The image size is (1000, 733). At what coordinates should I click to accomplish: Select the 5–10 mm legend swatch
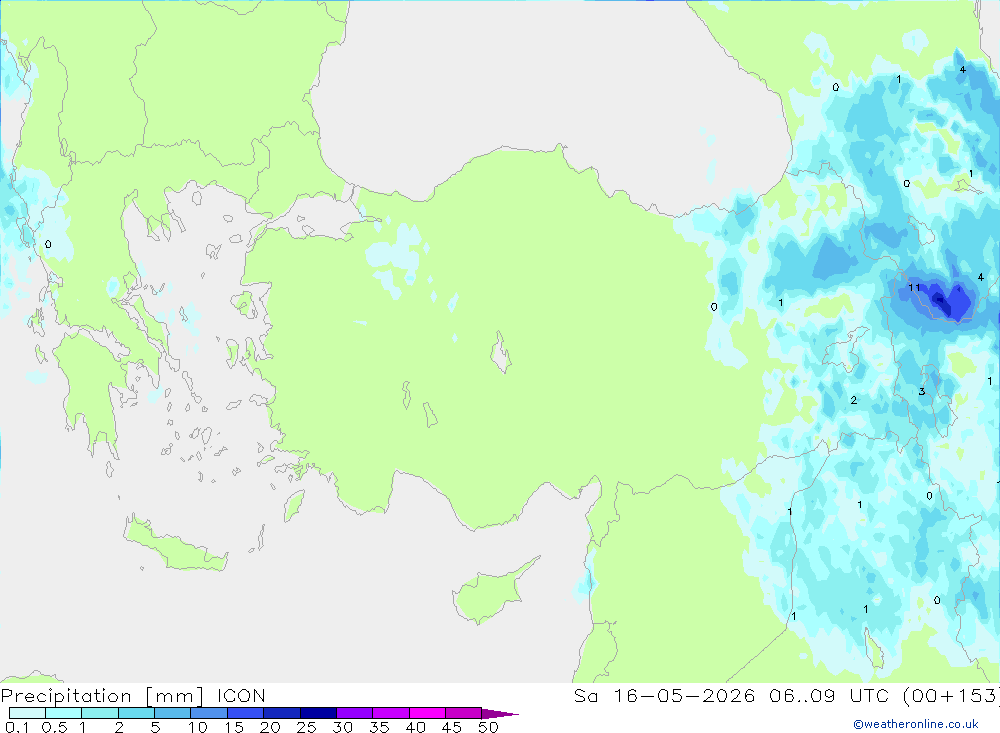173,713
